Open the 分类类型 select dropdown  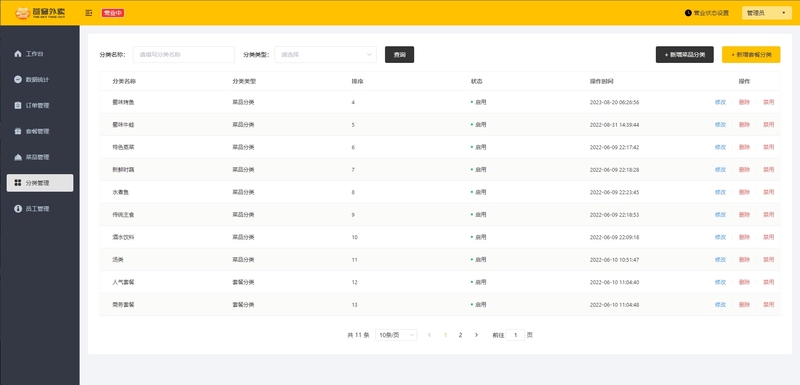coord(326,55)
